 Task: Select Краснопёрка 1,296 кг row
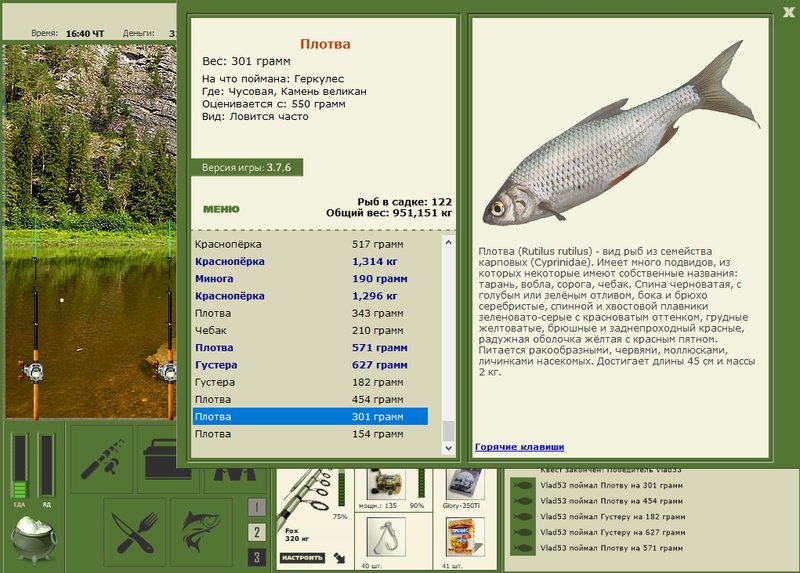310,296
